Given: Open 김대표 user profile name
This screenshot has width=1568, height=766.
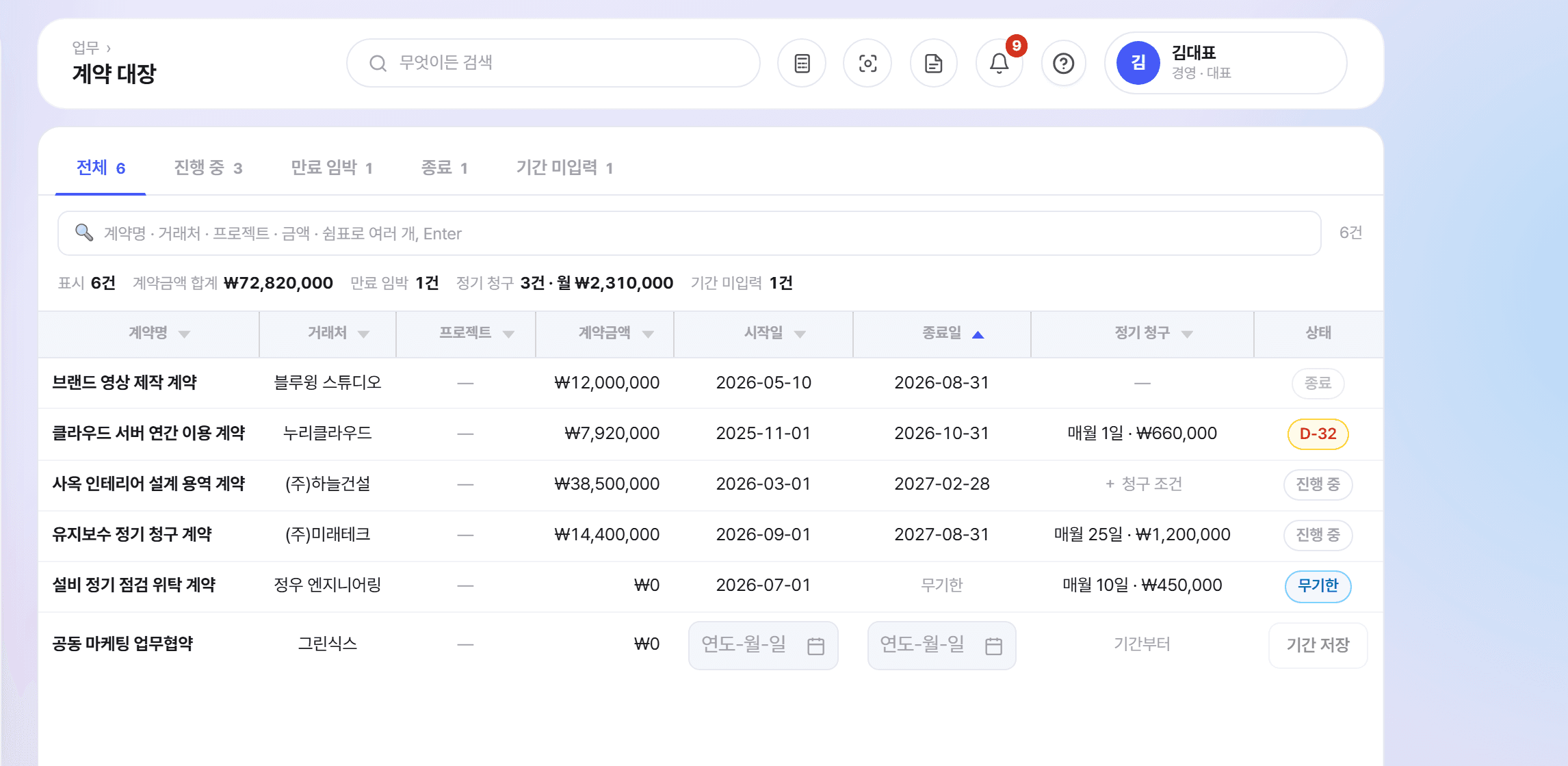Looking at the screenshot, I should coord(1194,53).
